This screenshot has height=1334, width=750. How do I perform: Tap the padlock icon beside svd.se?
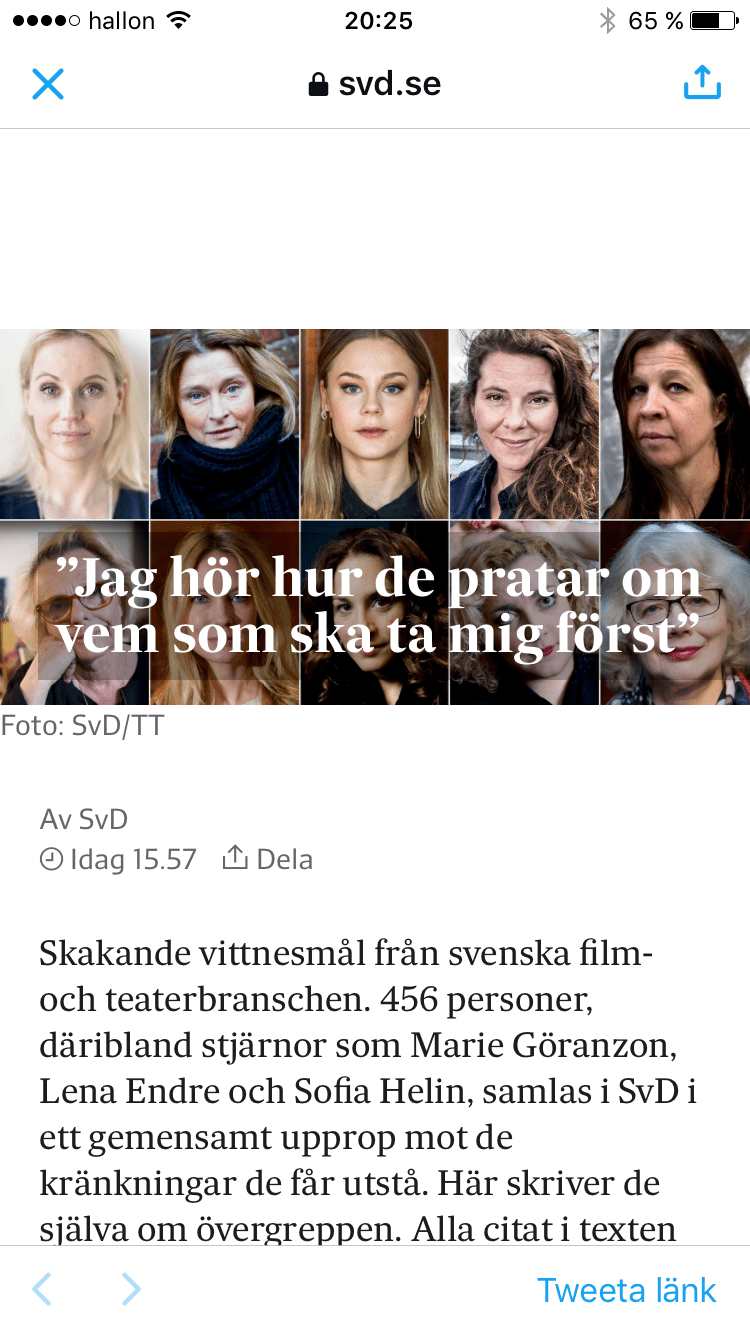click(x=318, y=85)
